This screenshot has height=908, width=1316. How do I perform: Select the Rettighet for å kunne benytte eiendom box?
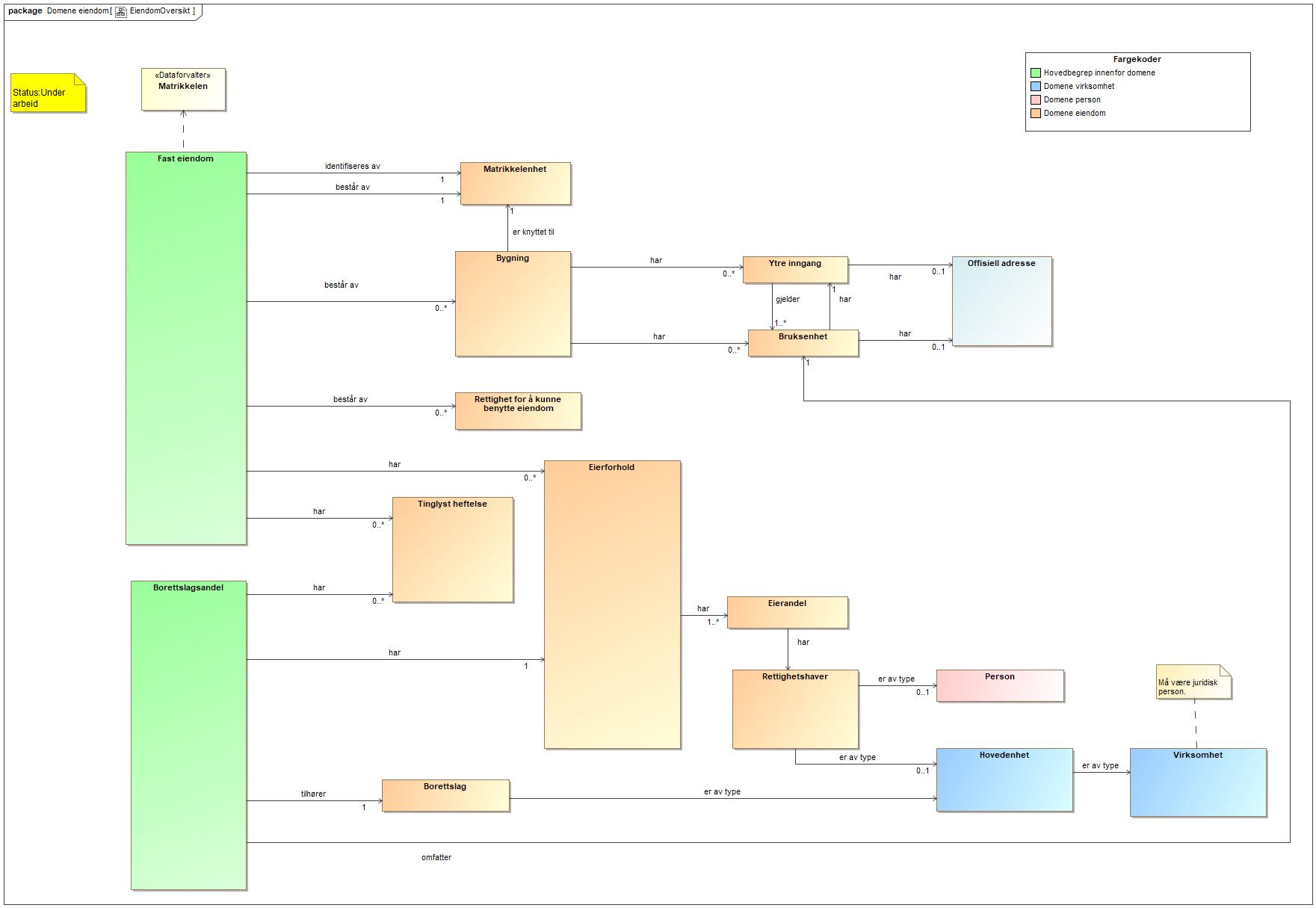(x=518, y=411)
